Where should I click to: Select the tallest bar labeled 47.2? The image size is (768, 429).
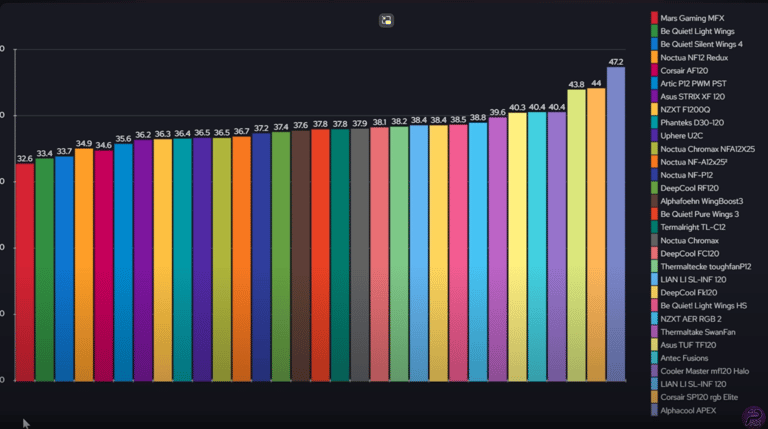pos(616,224)
